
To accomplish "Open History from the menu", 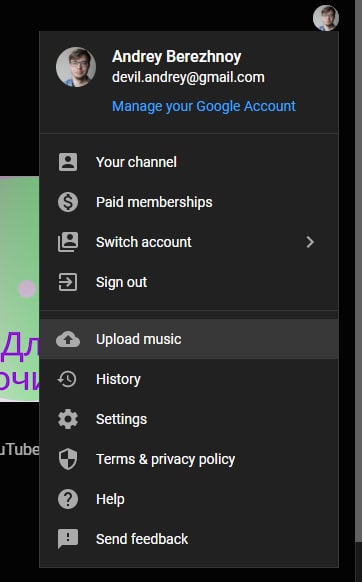I will point(189,379).
